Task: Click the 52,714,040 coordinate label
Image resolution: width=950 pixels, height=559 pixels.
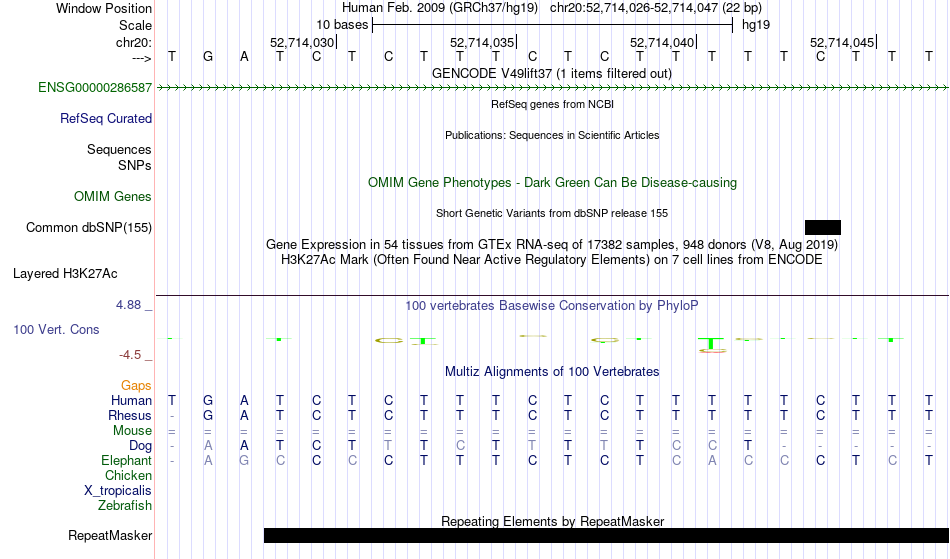Action: click(x=662, y=42)
